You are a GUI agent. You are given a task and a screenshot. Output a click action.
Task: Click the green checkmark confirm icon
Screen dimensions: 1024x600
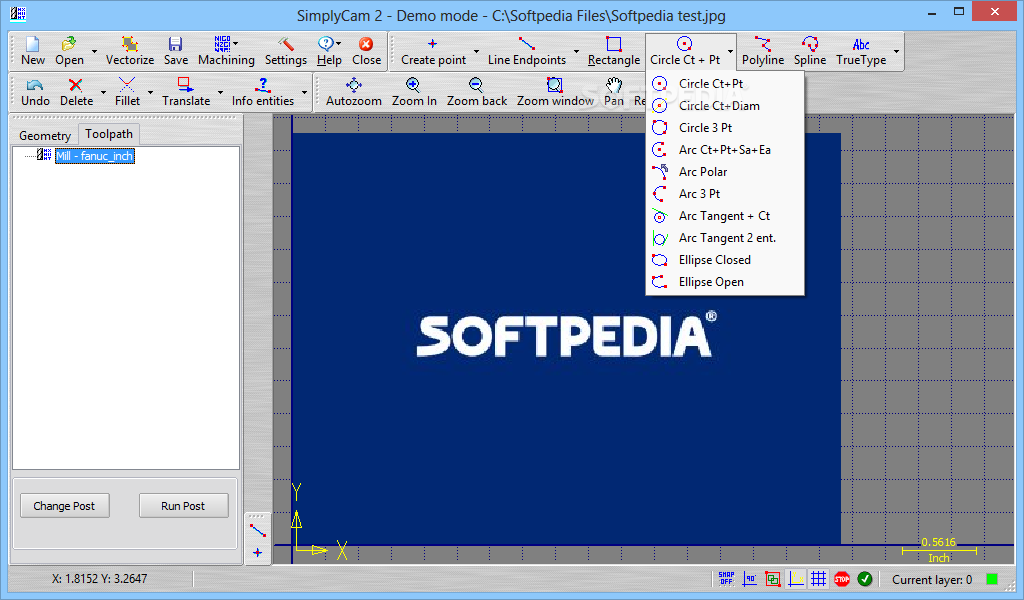[x=865, y=578]
